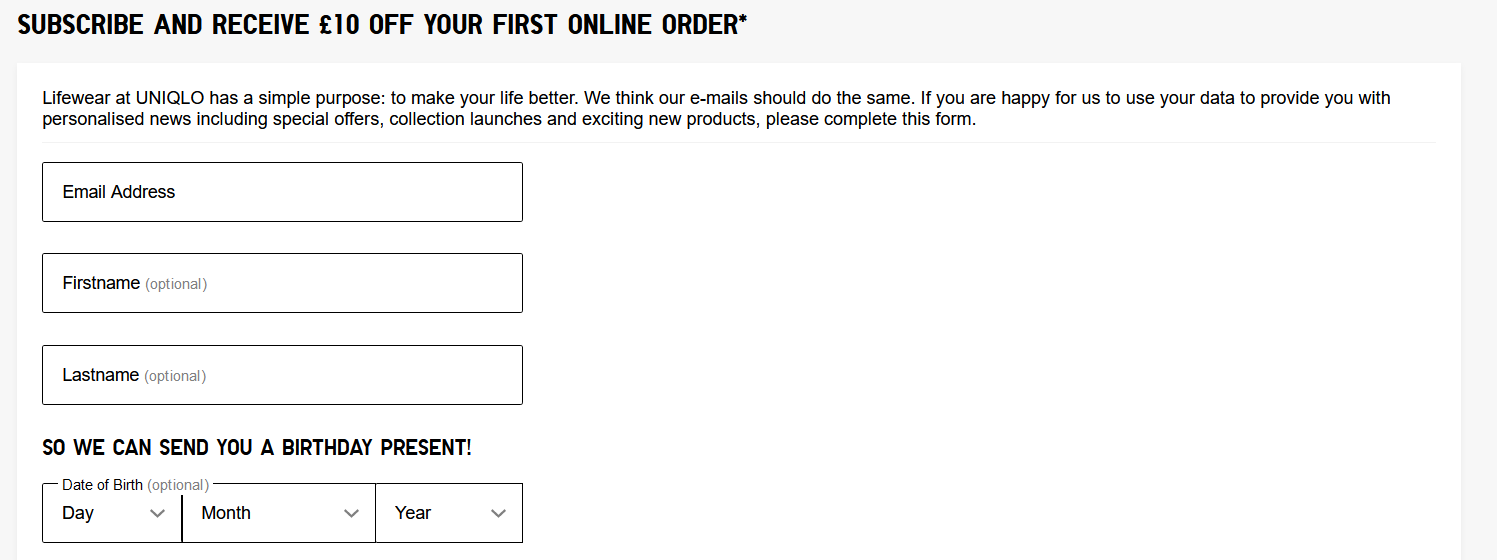Click the "Email Address" placeholder label
This screenshot has height=560, width=1497.
119,192
